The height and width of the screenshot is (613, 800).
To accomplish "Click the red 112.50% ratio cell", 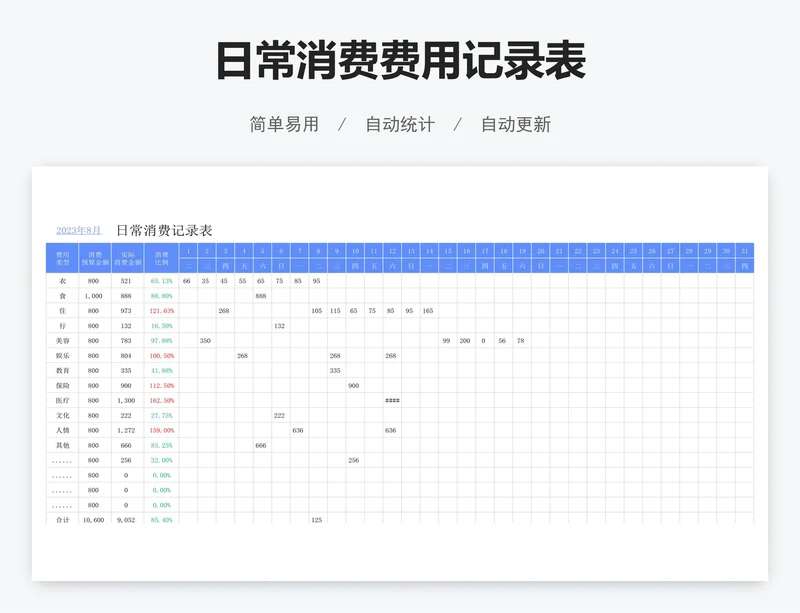I will (x=162, y=385).
